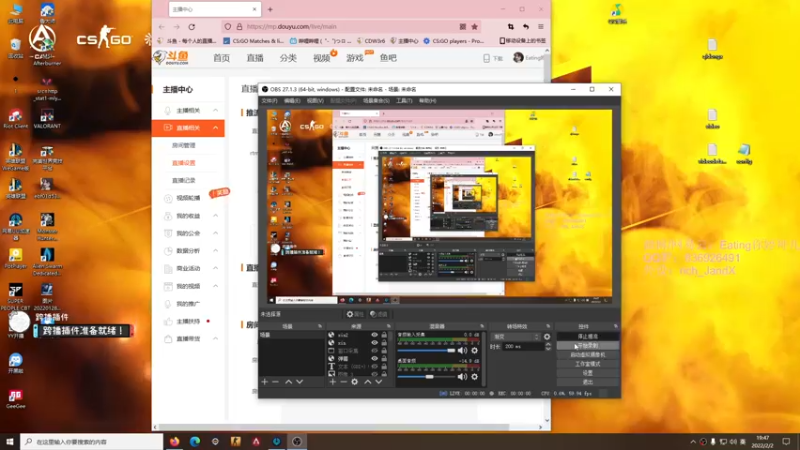Reload the Douyu page in Firefox
The image size is (800, 450).
192,27
